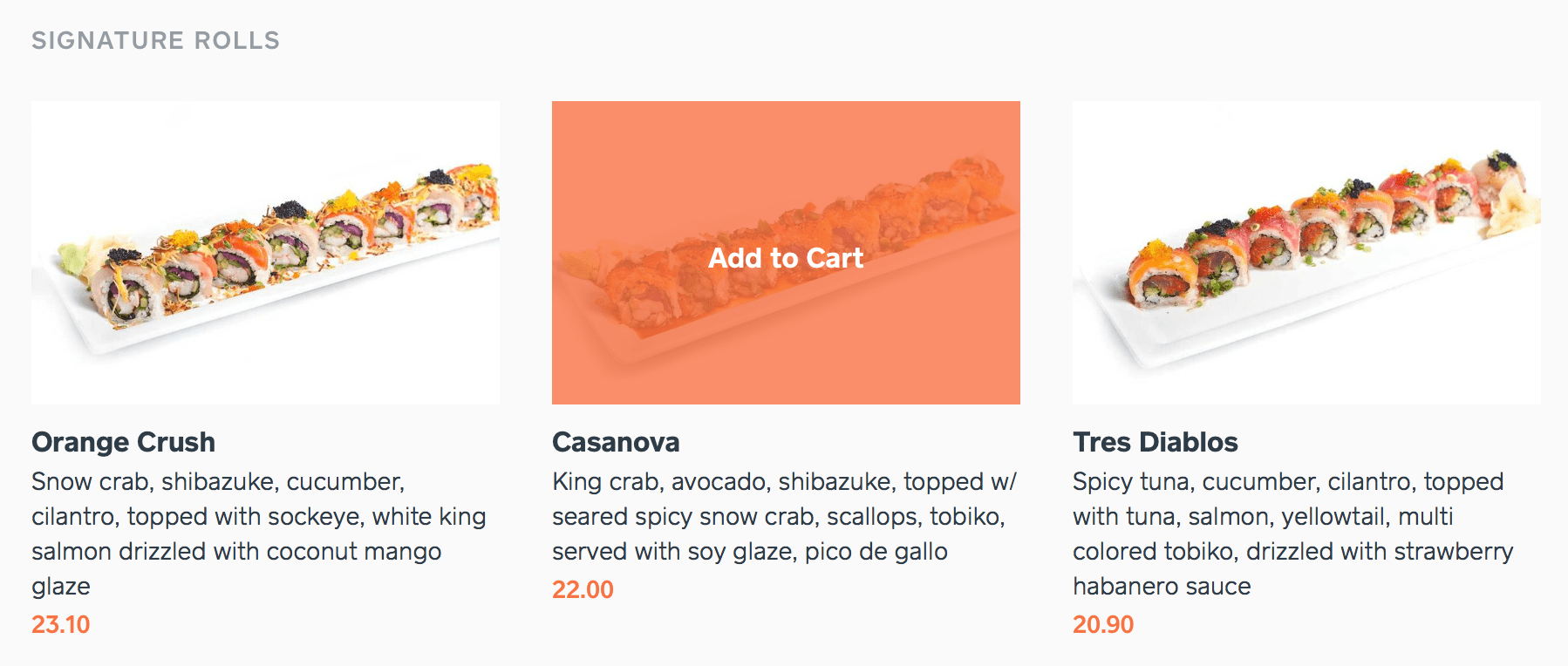Select the Orange Crush roll photo
This screenshot has width=1568, height=666.
264,252
